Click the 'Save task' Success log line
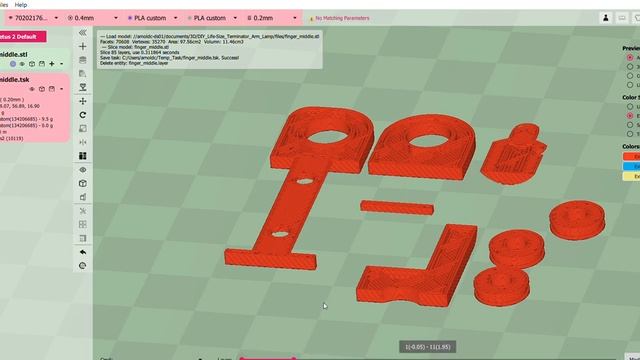Image resolution: width=640 pixels, height=360 pixels. [x=169, y=58]
